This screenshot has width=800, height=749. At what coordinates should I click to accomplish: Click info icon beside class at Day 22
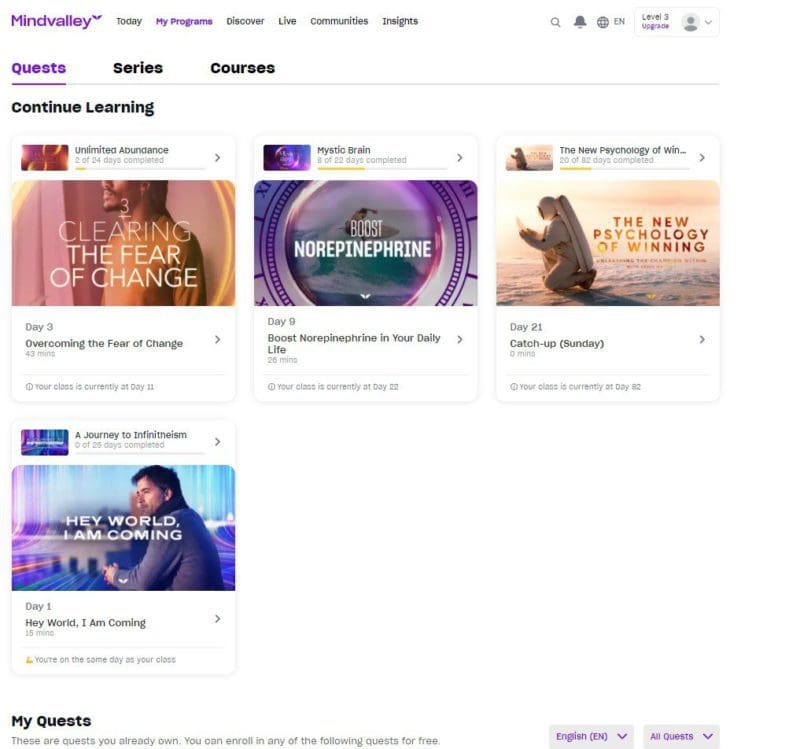tap(271, 387)
